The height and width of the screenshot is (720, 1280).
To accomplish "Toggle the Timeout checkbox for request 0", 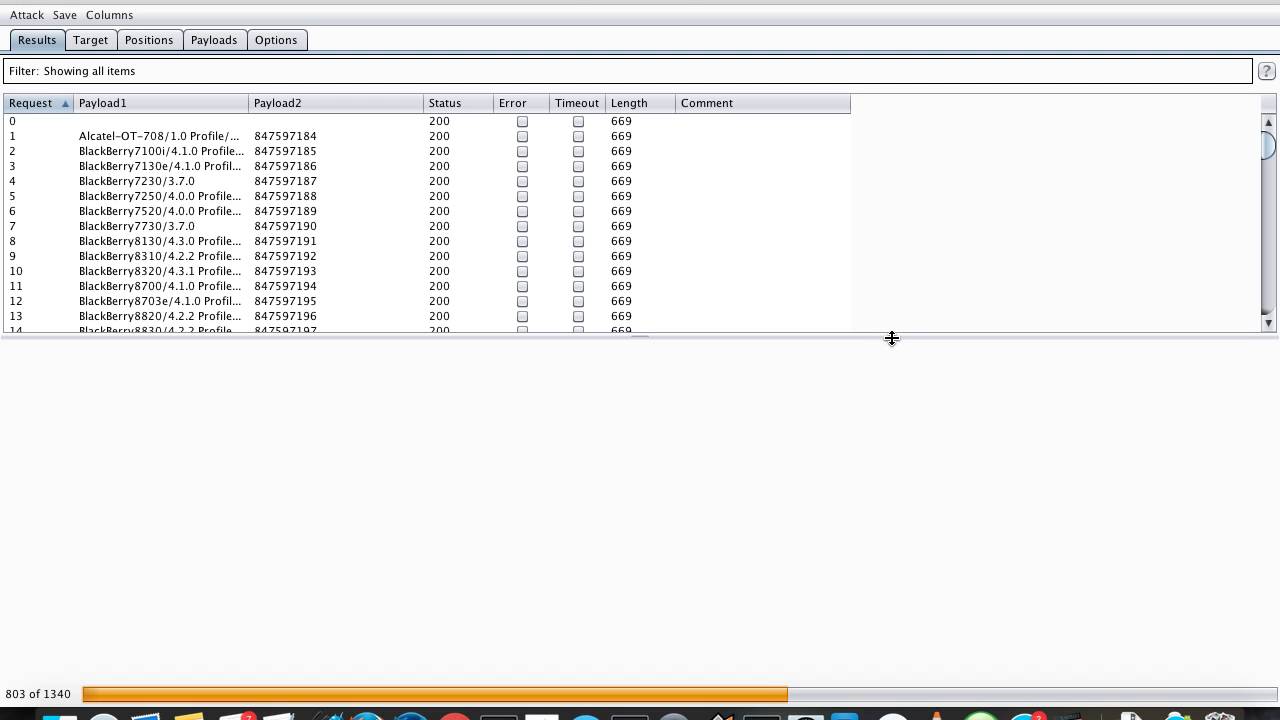I will (x=578, y=121).
